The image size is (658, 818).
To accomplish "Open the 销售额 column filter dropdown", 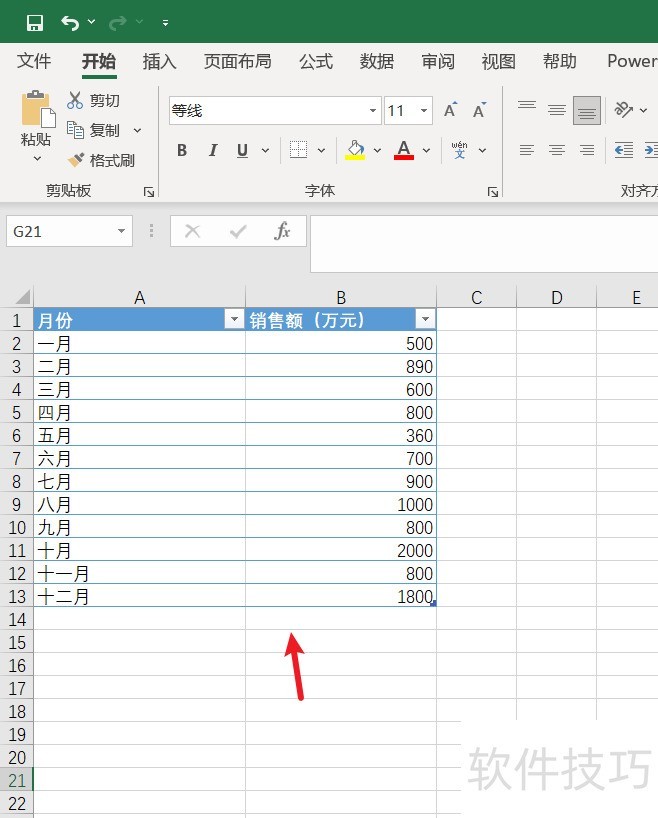I will (x=425, y=320).
